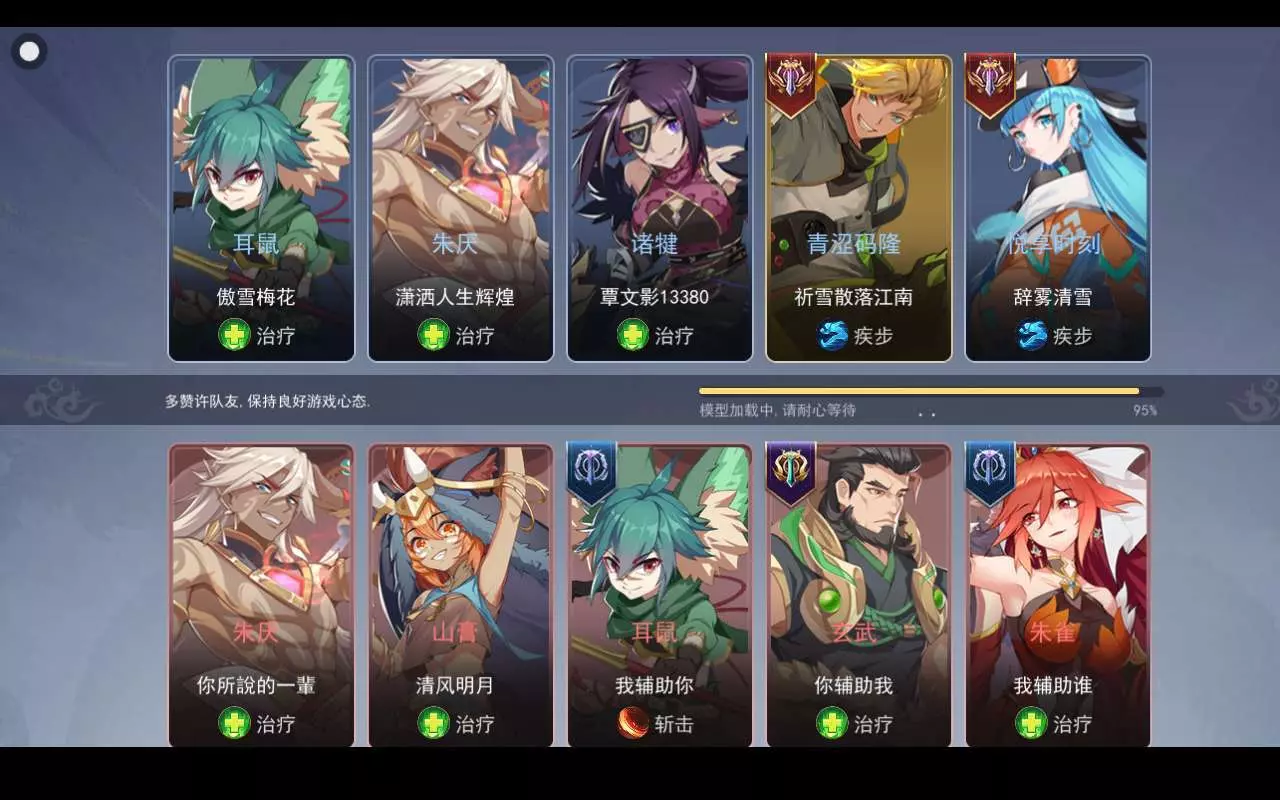Click player name 覃文影13380
This screenshot has height=800, width=1280.
pos(655,297)
